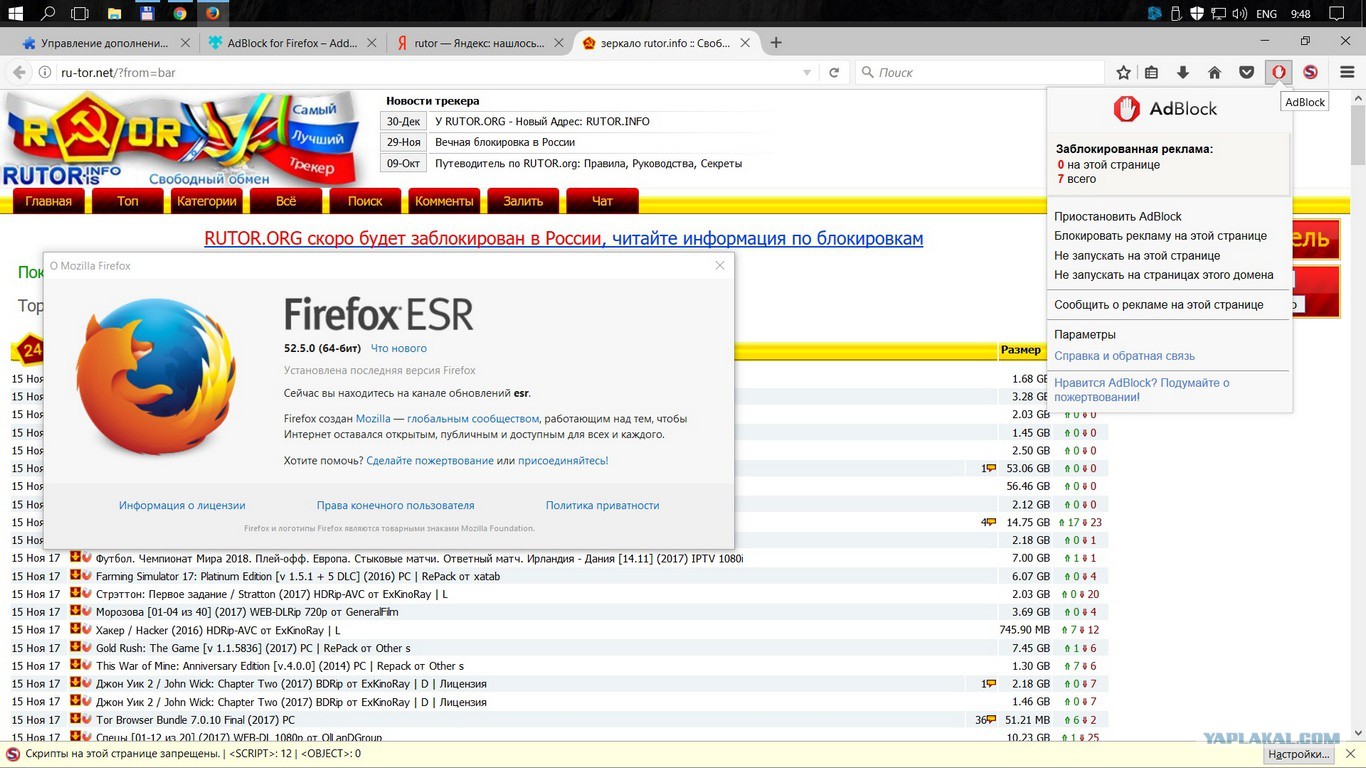Open the RUTOR.INFO new address news
Screen dimensions: 1366x768
(x=542, y=121)
